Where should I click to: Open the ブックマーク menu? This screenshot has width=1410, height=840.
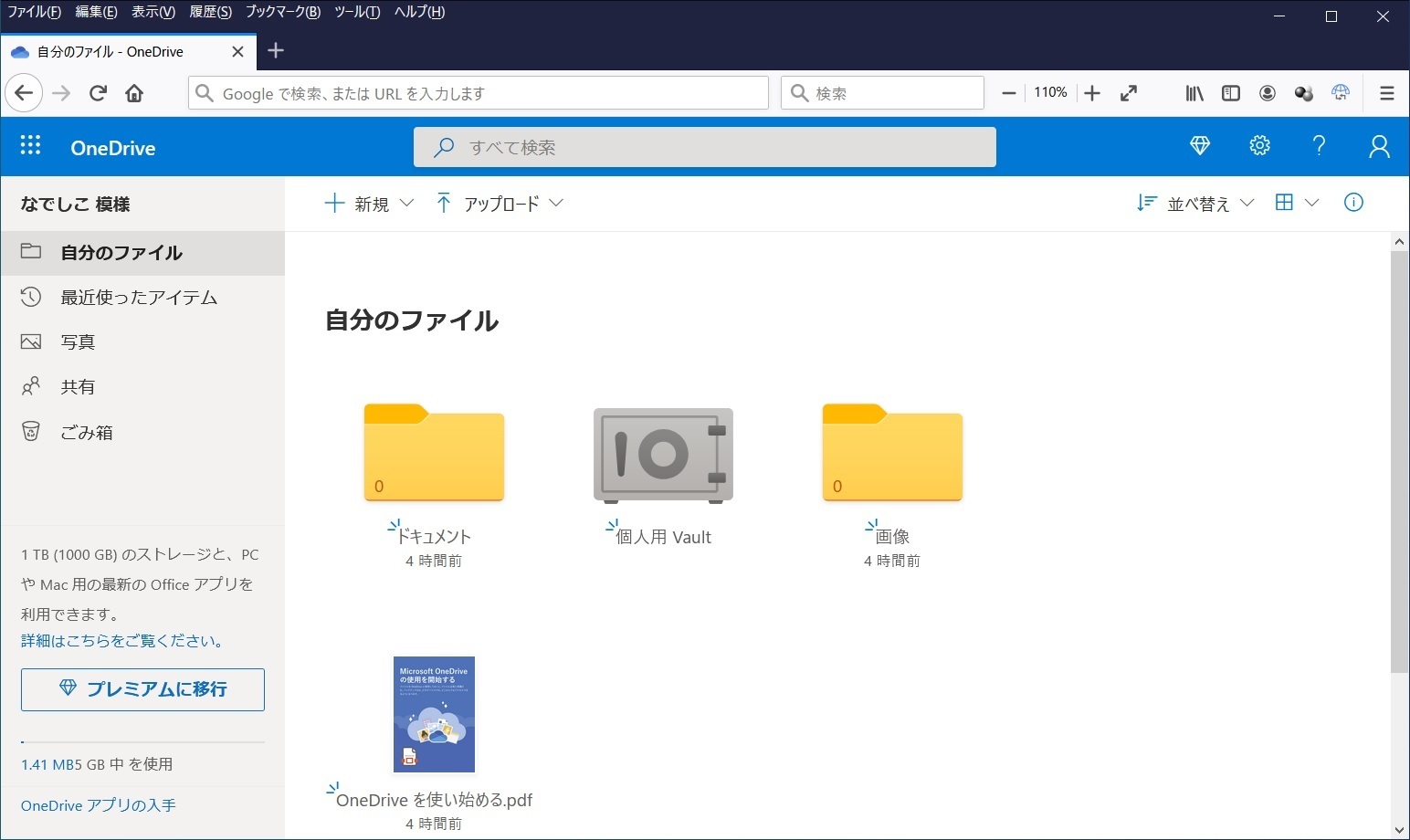(x=282, y=12)
